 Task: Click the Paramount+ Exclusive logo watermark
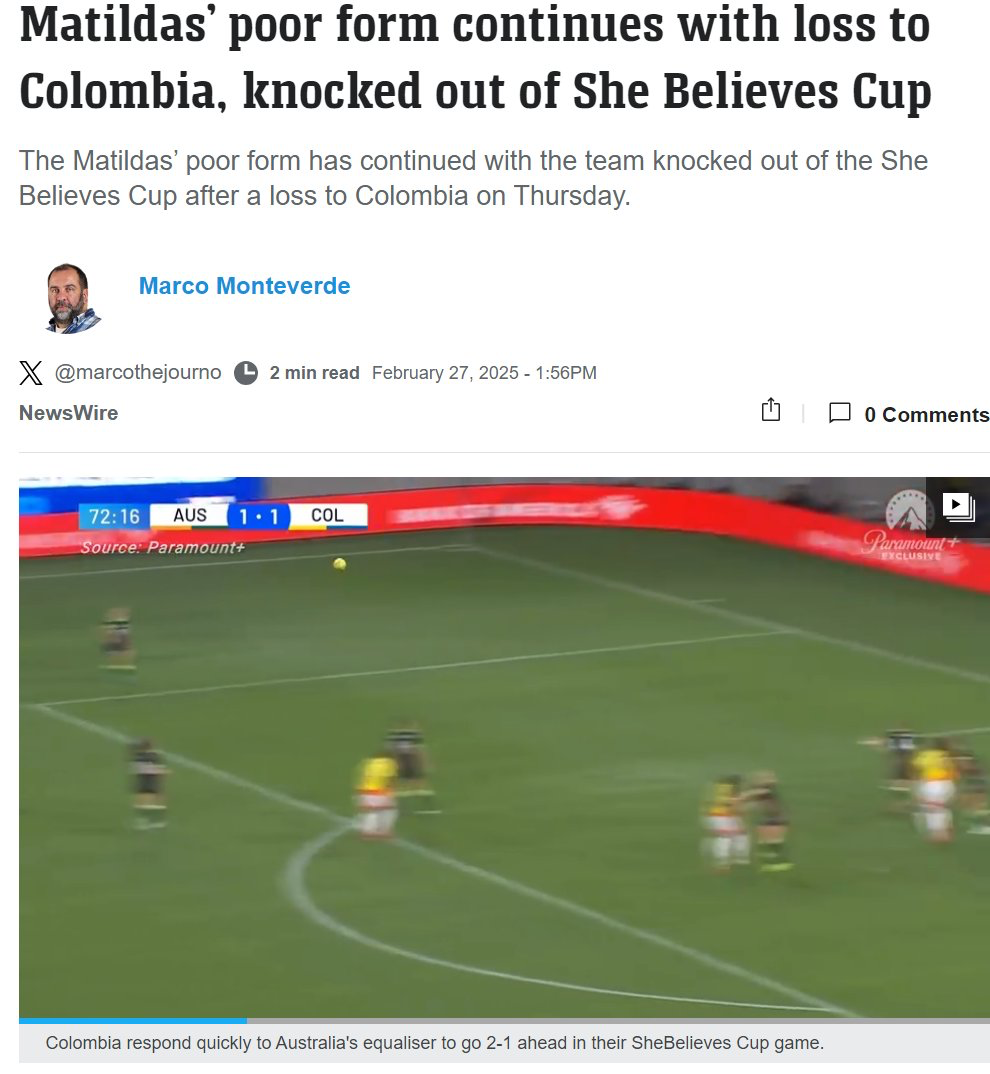[x=911, y=526]
